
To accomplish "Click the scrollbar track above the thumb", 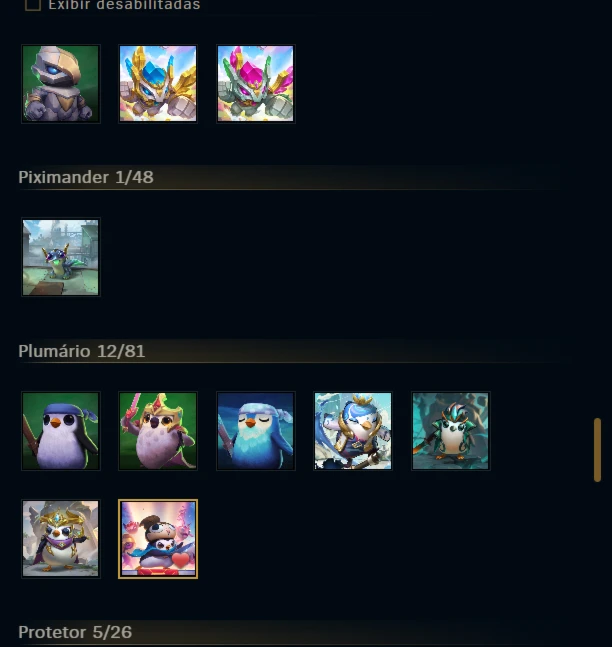I will pyautogui.click(x=597, y=206).
